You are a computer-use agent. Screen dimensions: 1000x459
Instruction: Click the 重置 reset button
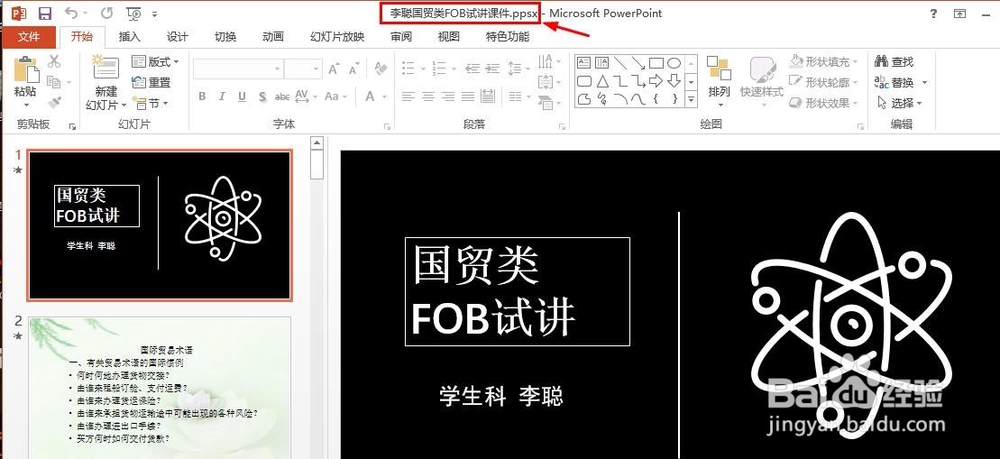152,82
